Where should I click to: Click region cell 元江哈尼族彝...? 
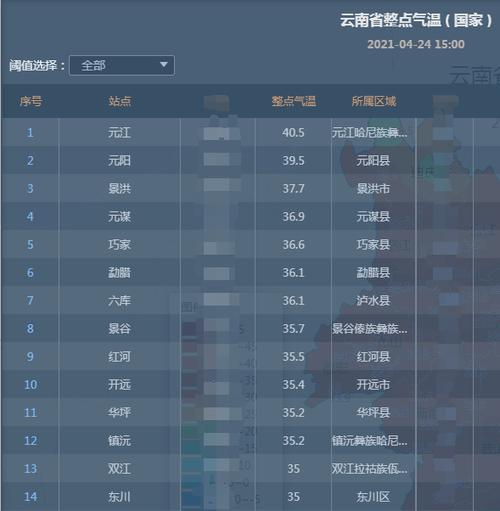click(369, 133)
